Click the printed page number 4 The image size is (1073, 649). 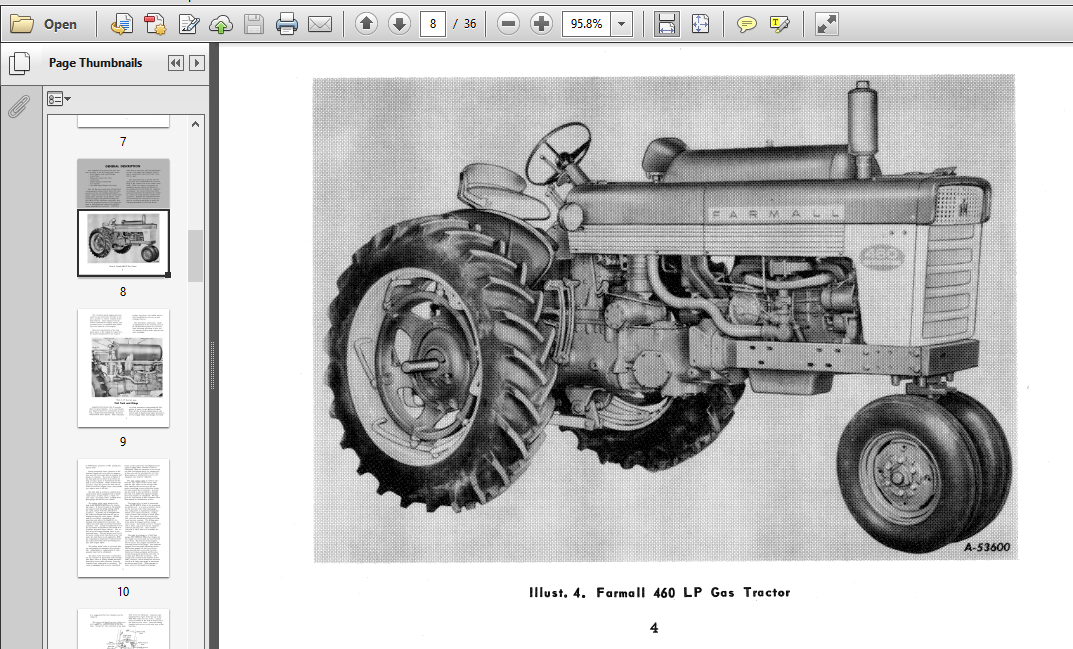pos(654,628)
